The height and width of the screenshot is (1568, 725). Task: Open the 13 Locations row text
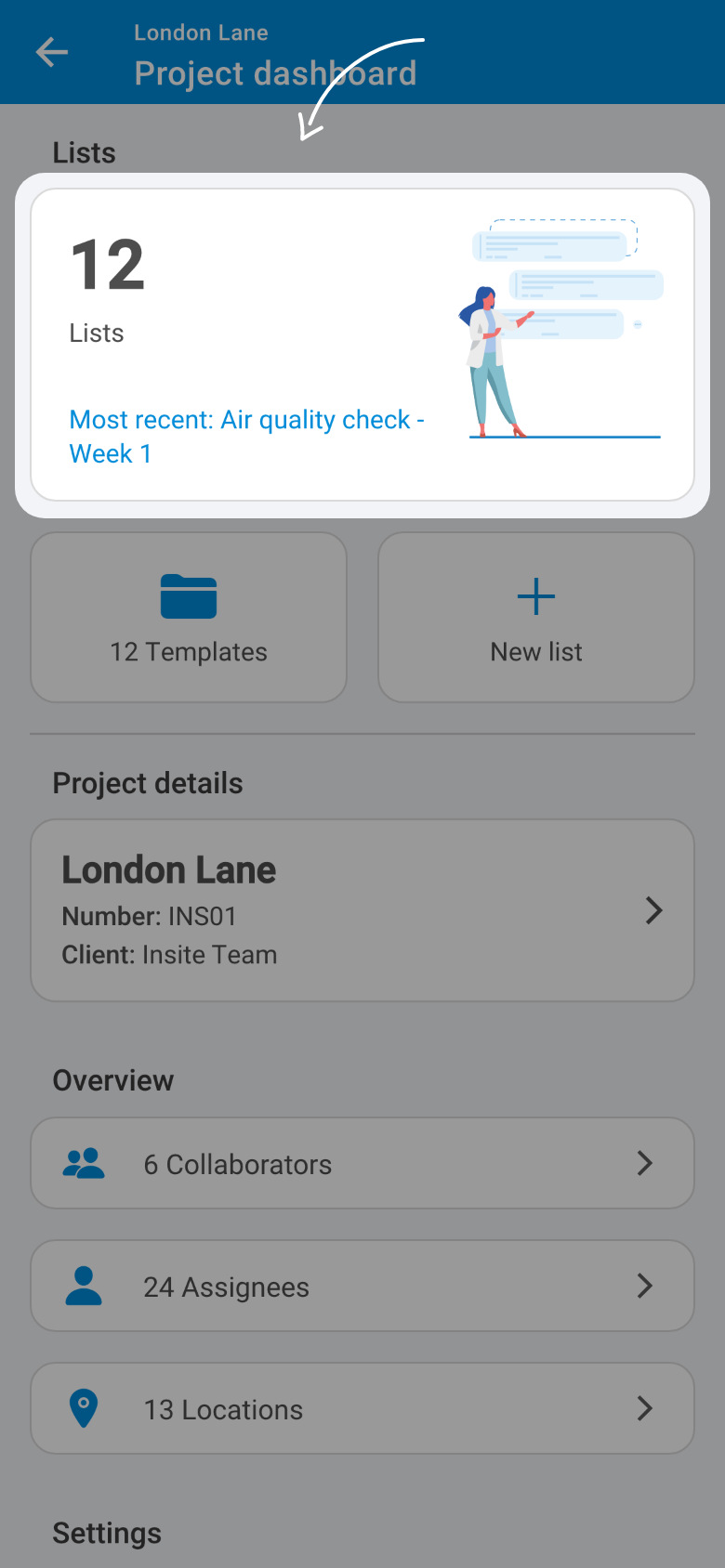[223, 1410]
